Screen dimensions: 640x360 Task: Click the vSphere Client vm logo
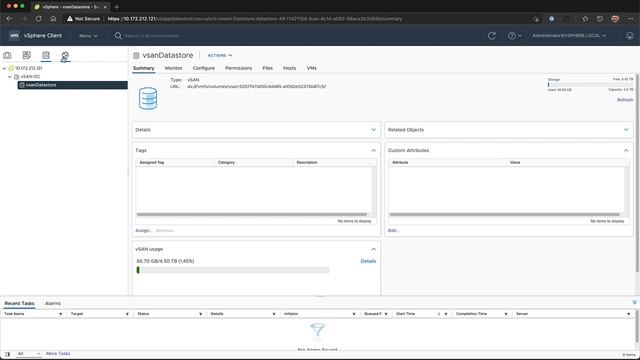point(14,36)
